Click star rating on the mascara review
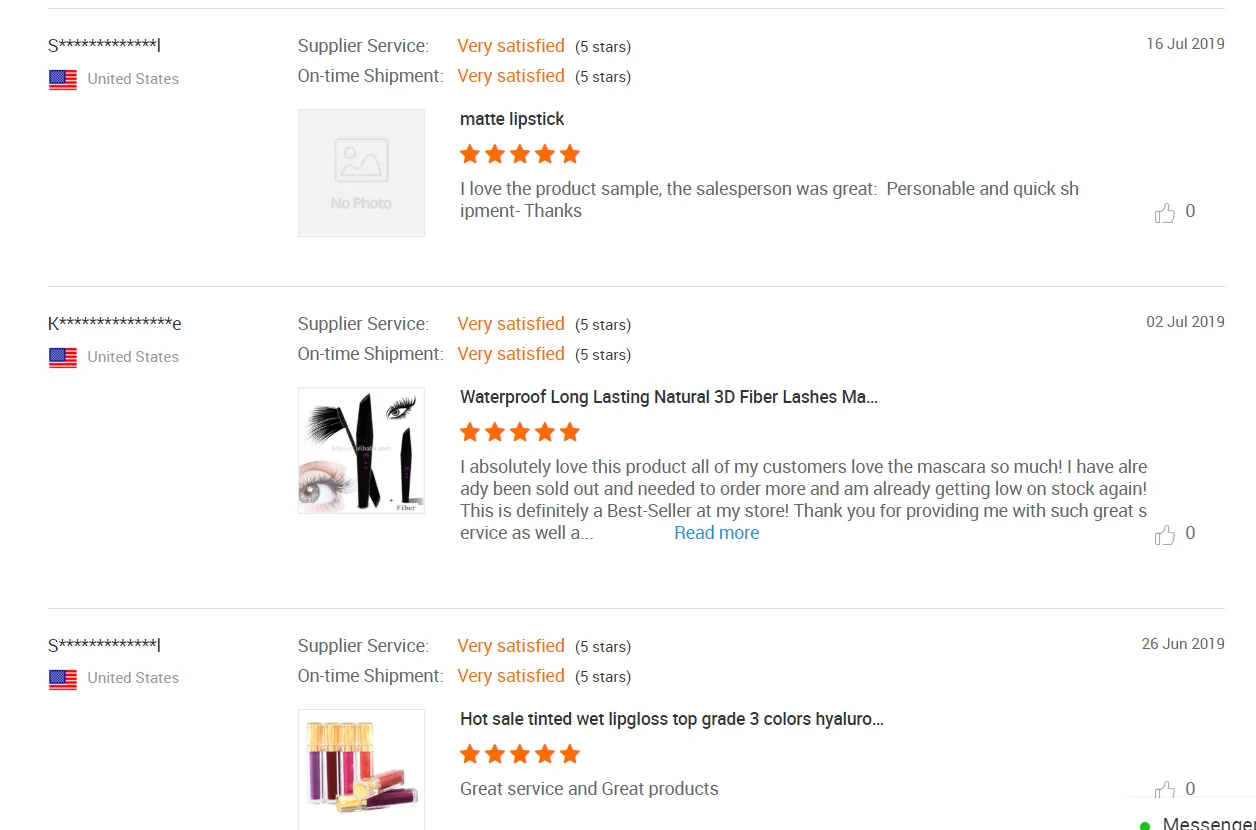The image size is (1256, 830). tap(519, 432)
